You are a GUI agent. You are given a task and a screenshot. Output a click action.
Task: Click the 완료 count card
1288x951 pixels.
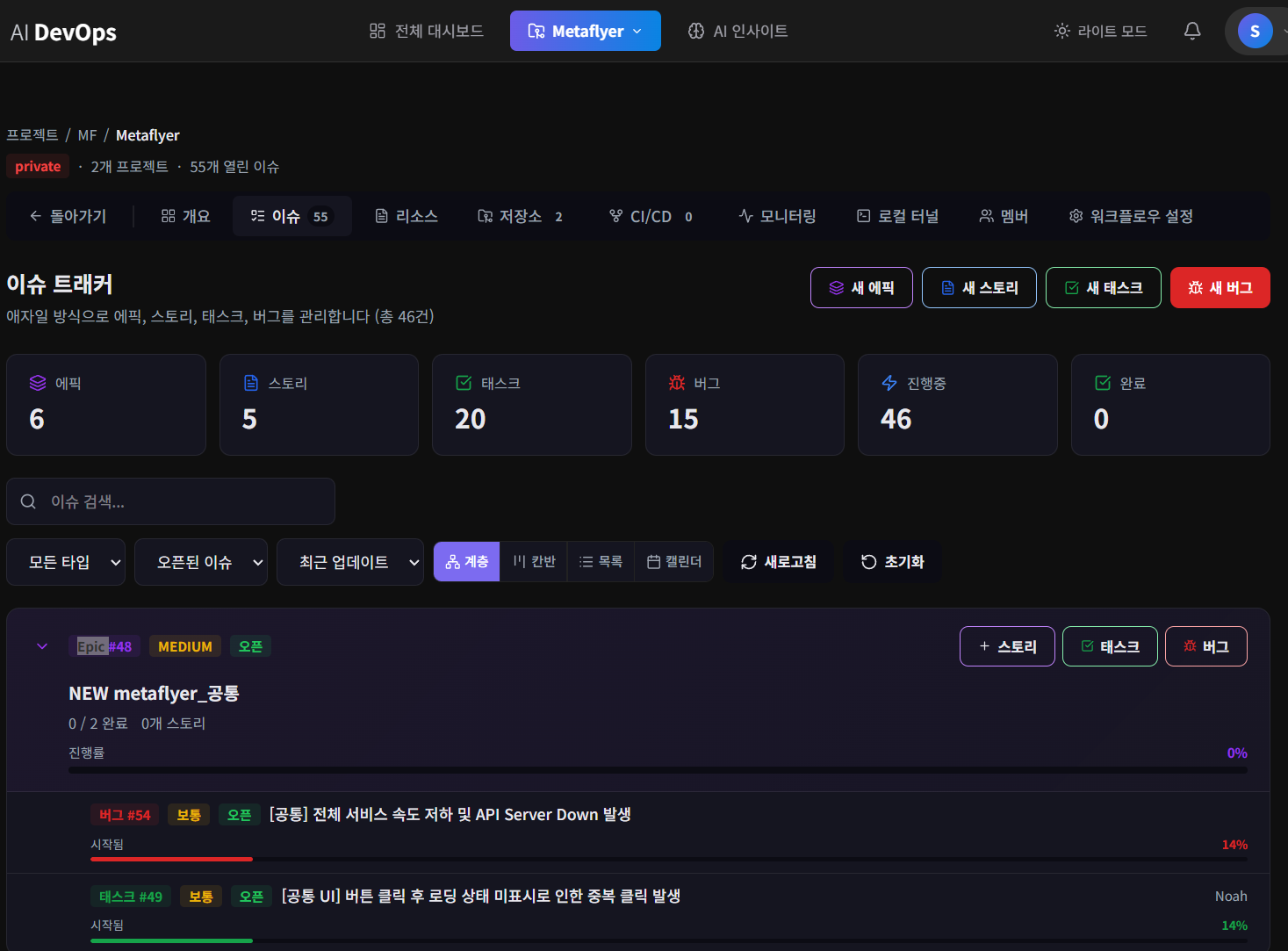[1170, 405]
